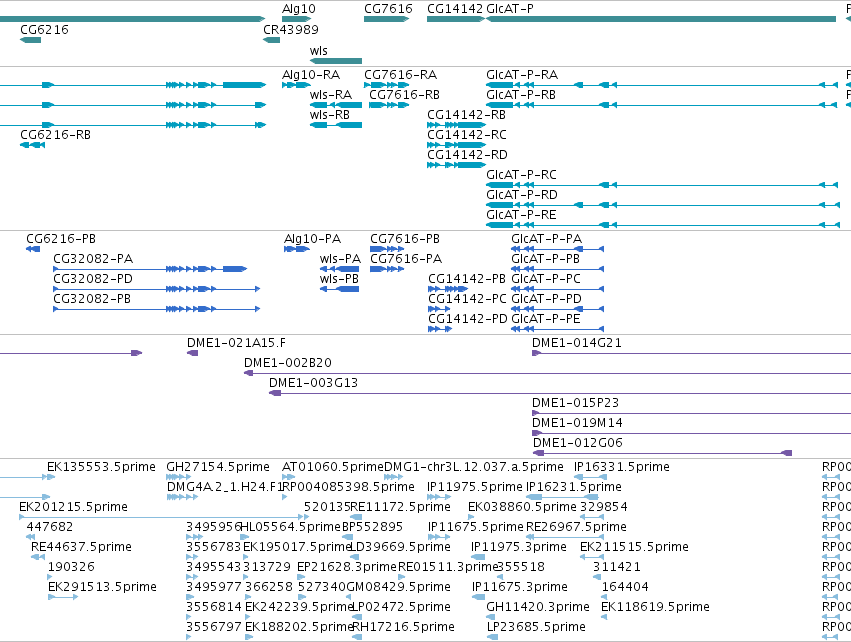Select the CG14142-RB transcript label
The height and width of the screenshot is (642, 851).
466,115
